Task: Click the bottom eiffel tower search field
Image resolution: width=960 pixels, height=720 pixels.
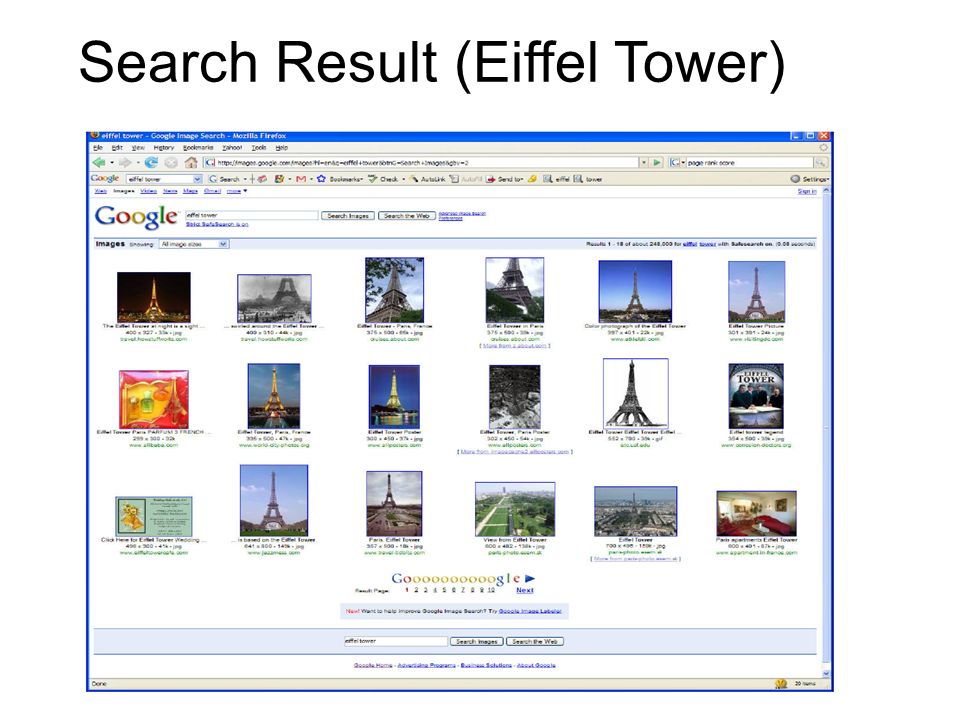Action: pos(396,641)
